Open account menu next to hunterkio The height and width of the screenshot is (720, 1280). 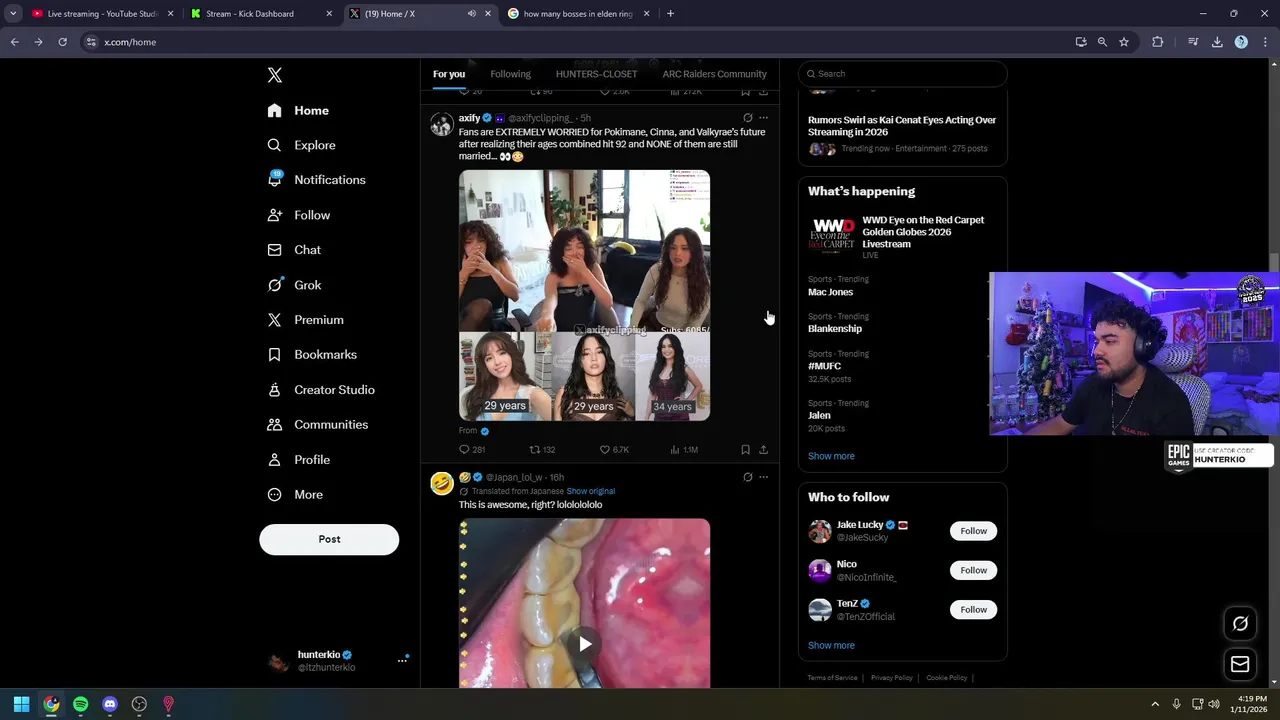402,660
